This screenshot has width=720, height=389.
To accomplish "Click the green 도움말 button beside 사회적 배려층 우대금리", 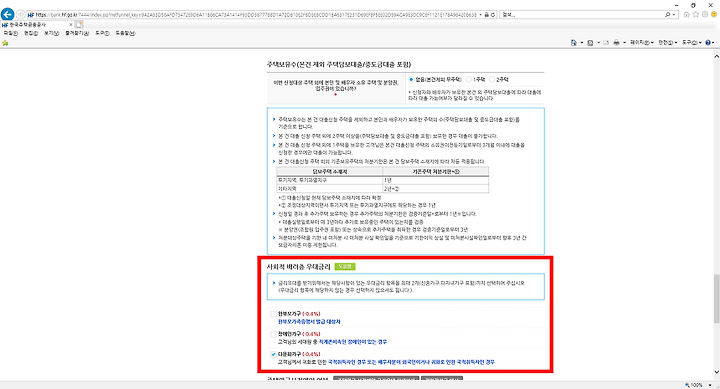I will click(x=345, y=266).
